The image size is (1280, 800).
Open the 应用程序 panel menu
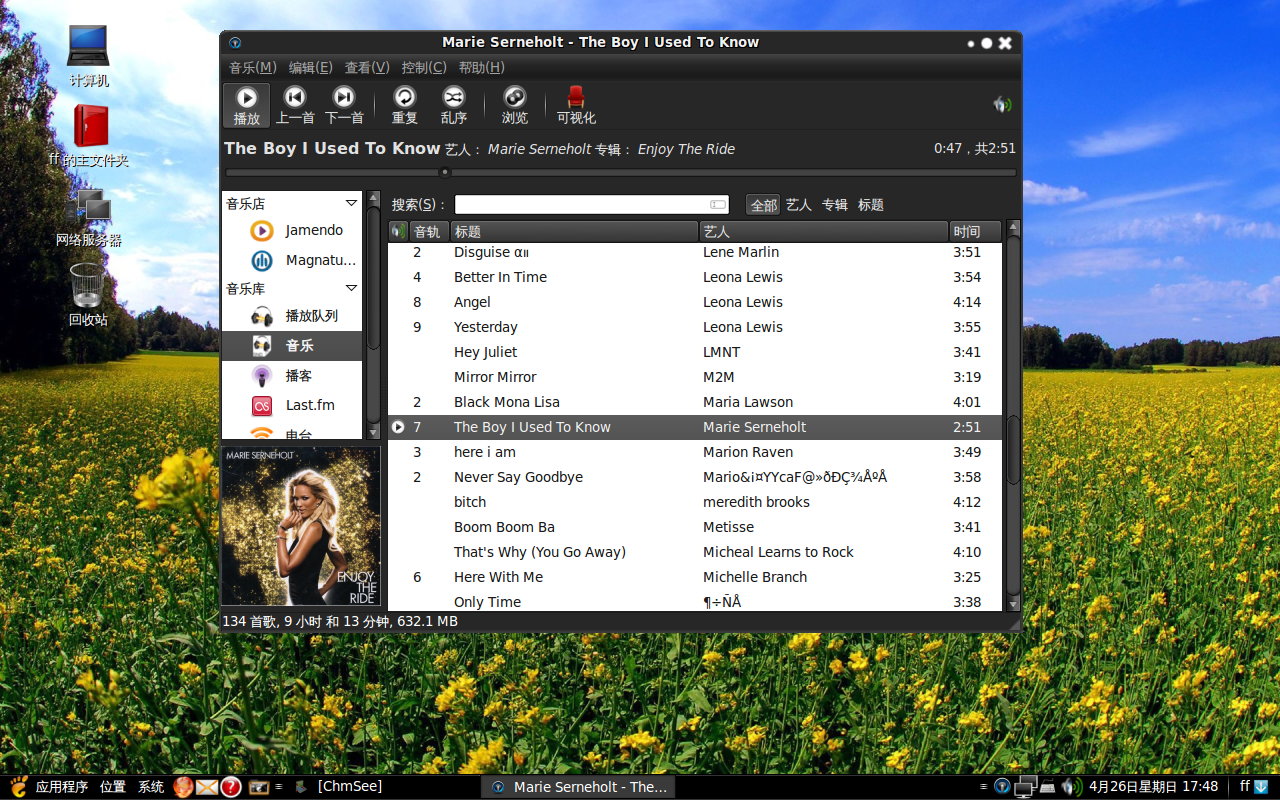[62, 787]
